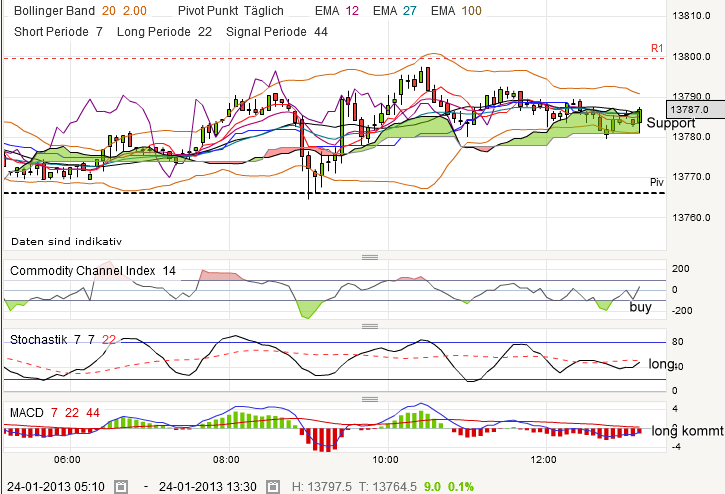This screenshot has height=494, width=725.
Task: Click the long annotation in Stochastik panel
Action: 661,364
